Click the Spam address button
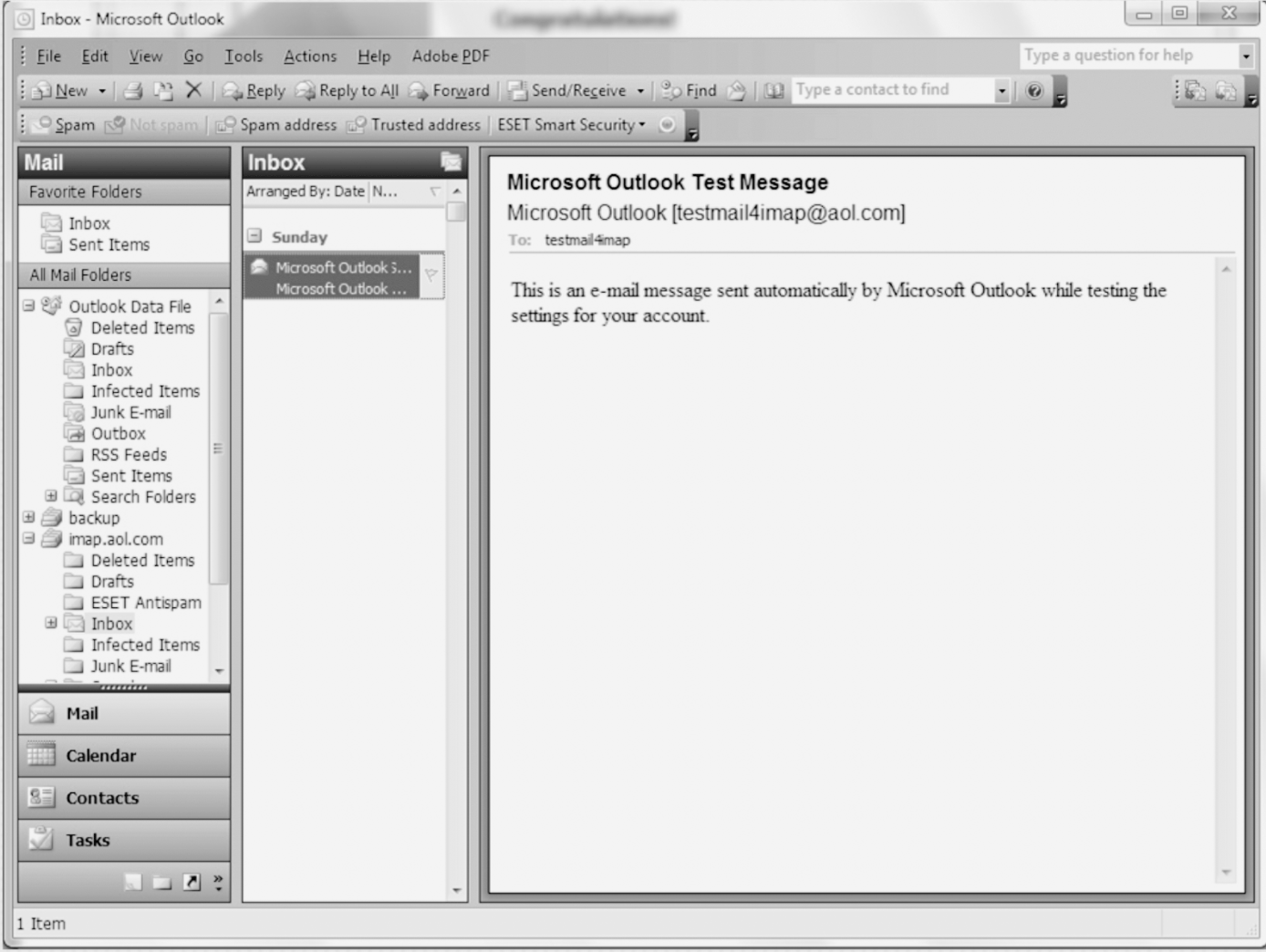1266x952 pixels. [x=275, y=125]
